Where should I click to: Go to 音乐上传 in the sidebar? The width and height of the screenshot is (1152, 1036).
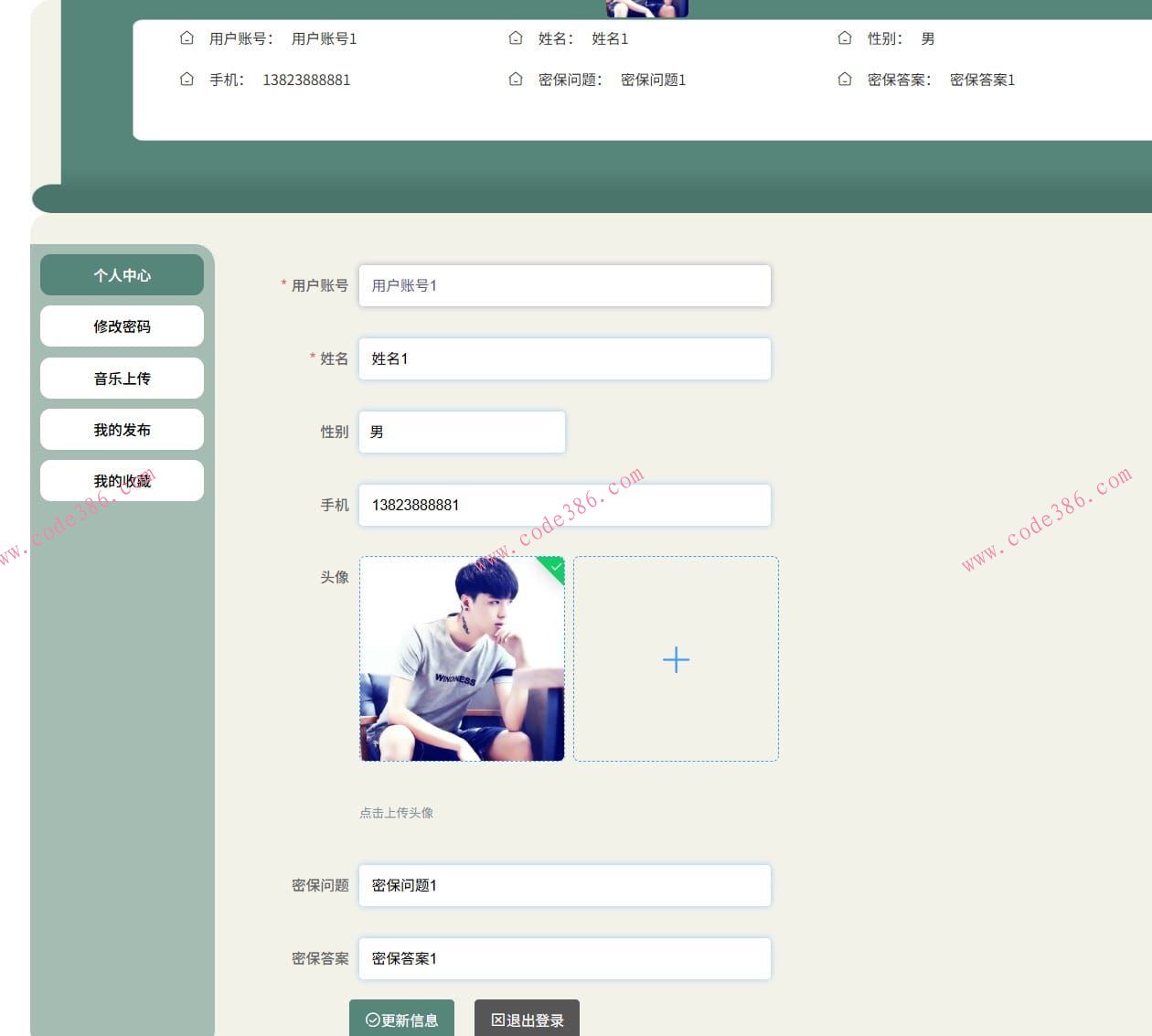pyautogui.click(x=122, y=378)
